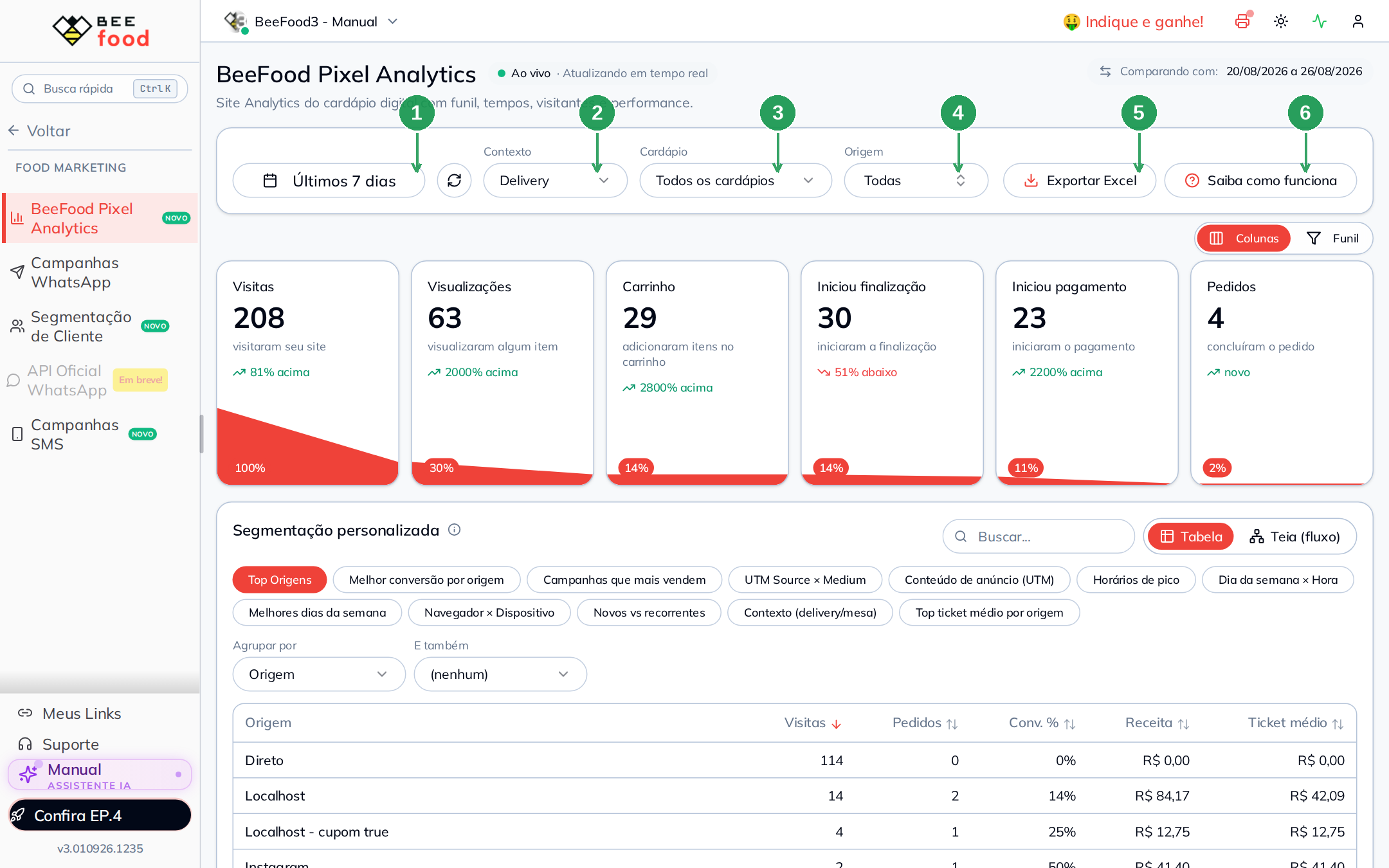Click the Visitas 100% funnel bar
This screenshot has width=1389, height=868.
[x=307, y=450]
